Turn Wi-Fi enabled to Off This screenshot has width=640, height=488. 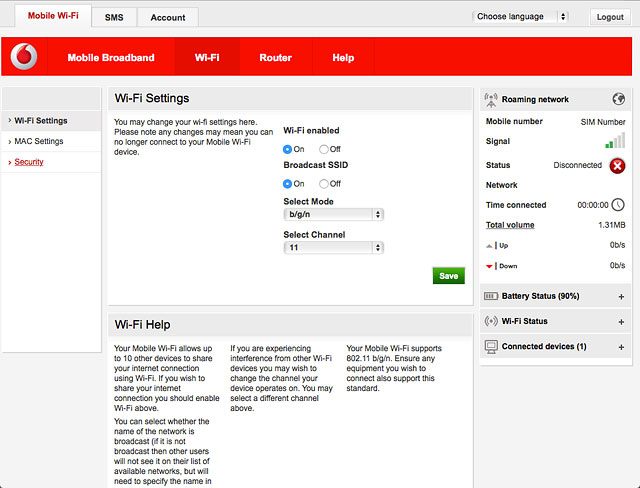324,149
